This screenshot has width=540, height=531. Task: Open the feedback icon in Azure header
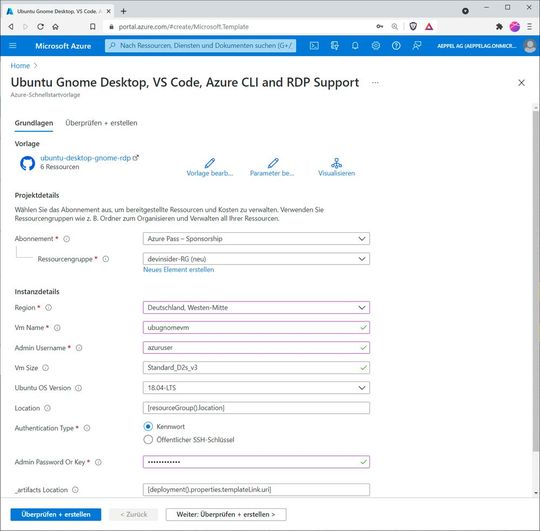pyautogui.click(x=417, y=45)
